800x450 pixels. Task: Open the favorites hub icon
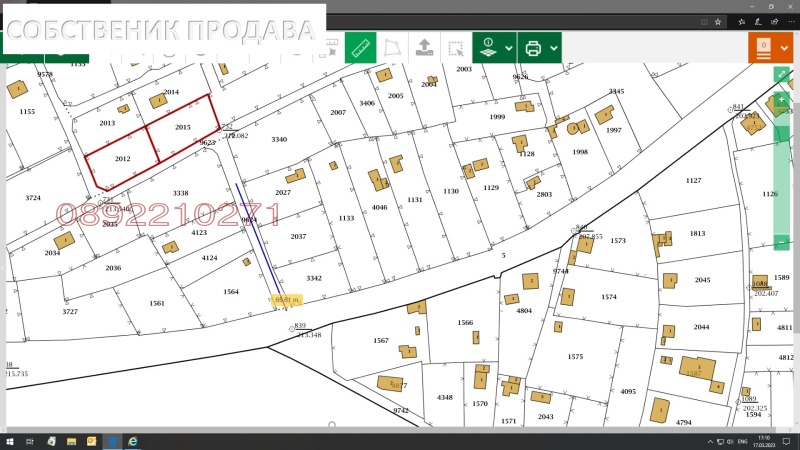pyautogui.click(x=741, y=22)
